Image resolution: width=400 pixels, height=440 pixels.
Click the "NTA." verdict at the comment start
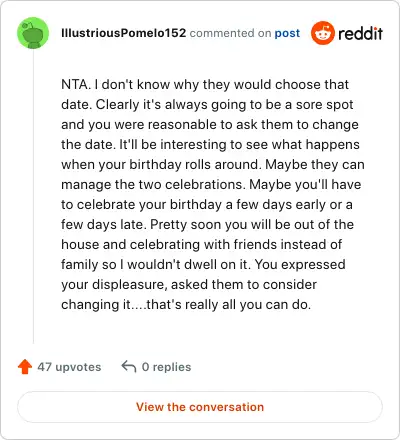(x=76, y=84)
